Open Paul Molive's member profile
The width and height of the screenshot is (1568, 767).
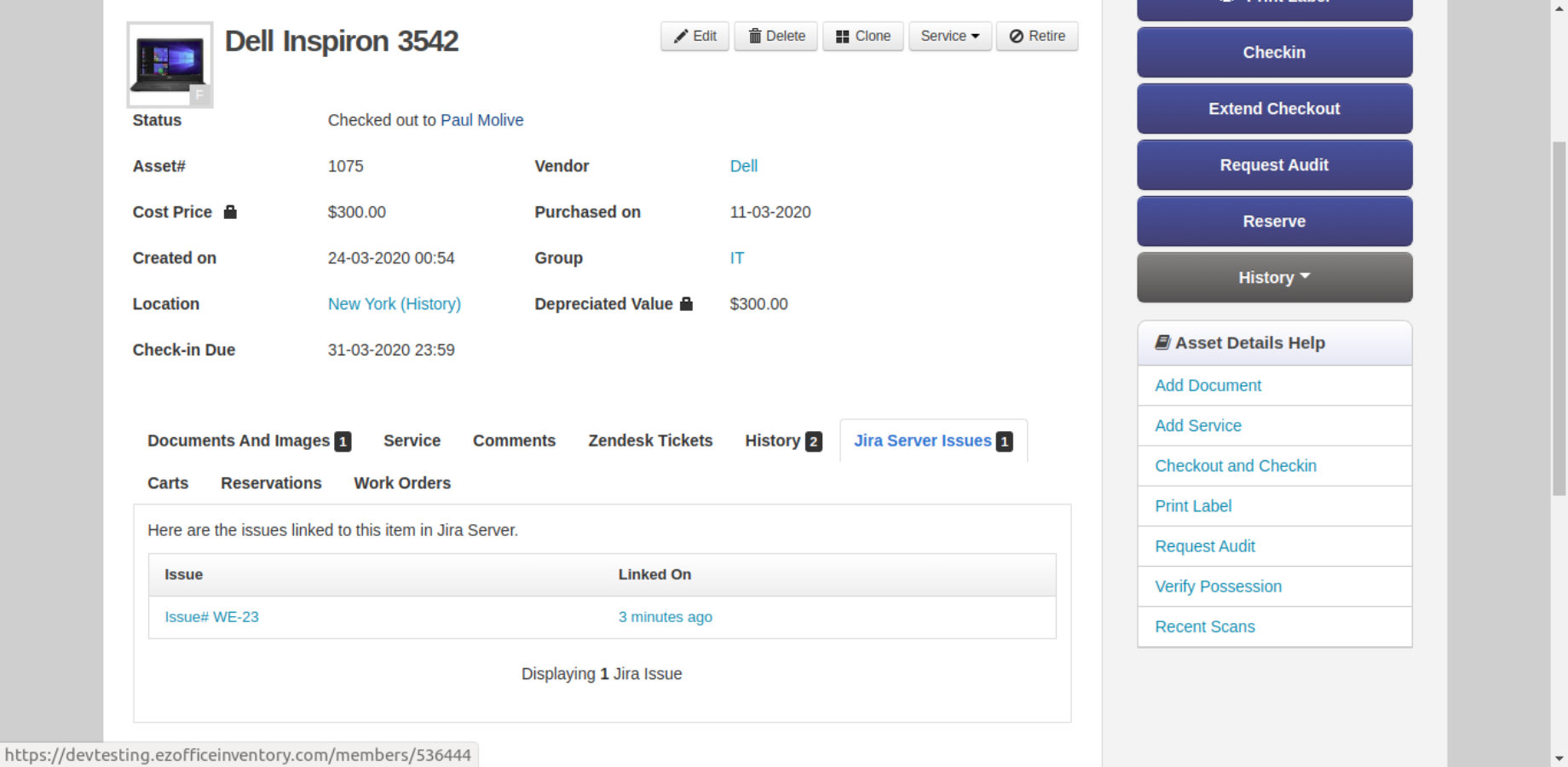click(x=481, y=120)
